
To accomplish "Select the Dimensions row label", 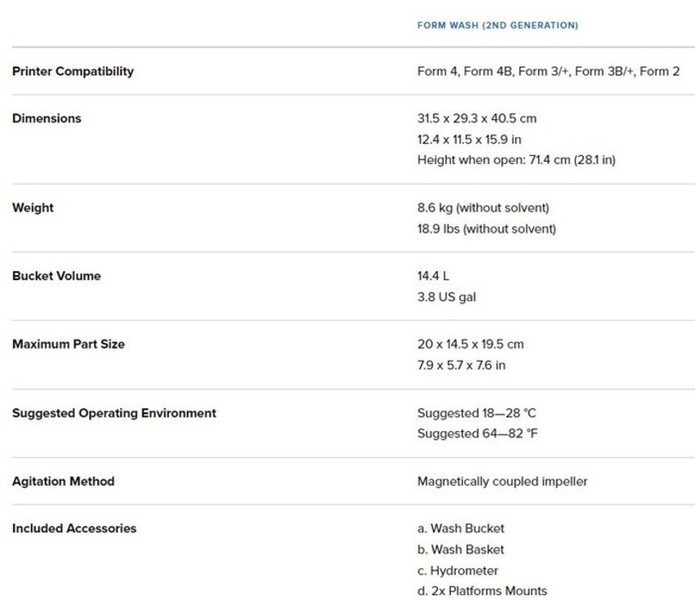I will click(47, 118).
